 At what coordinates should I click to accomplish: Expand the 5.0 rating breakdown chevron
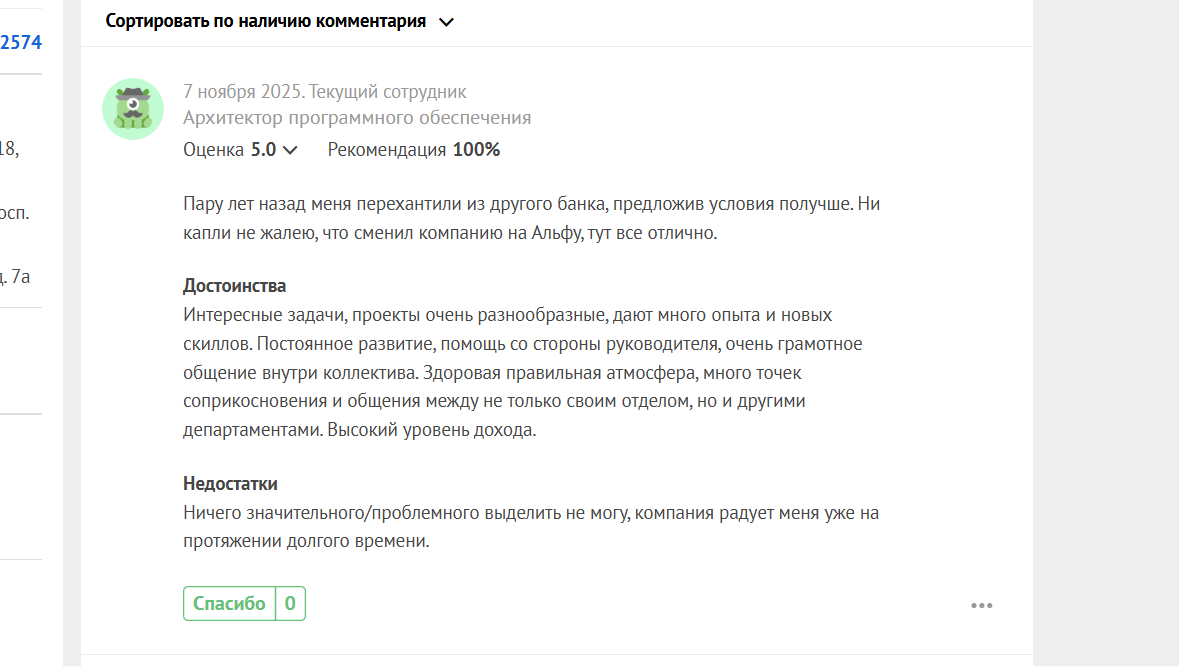tap(290, 150)
